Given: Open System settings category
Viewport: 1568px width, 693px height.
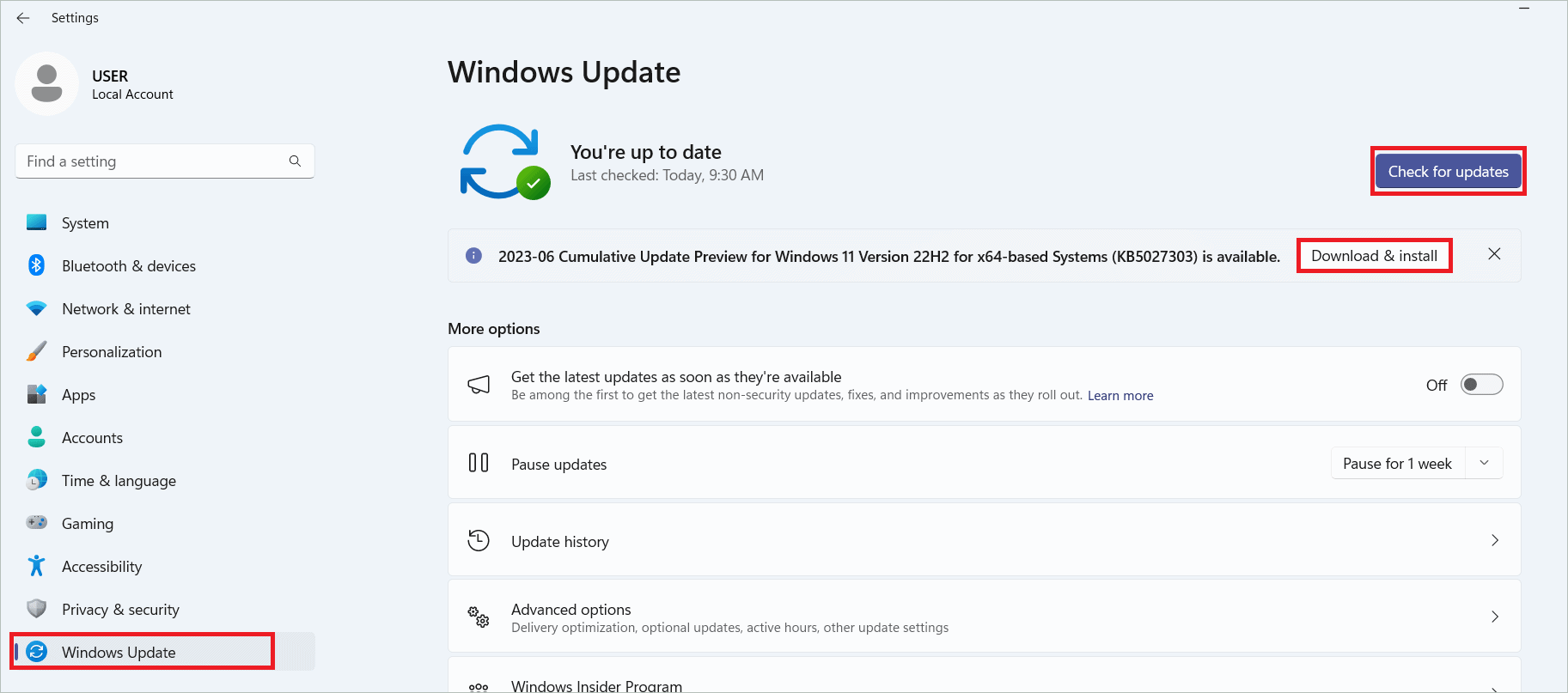Looking at the screenshot, I should click(x=165, y=222).
